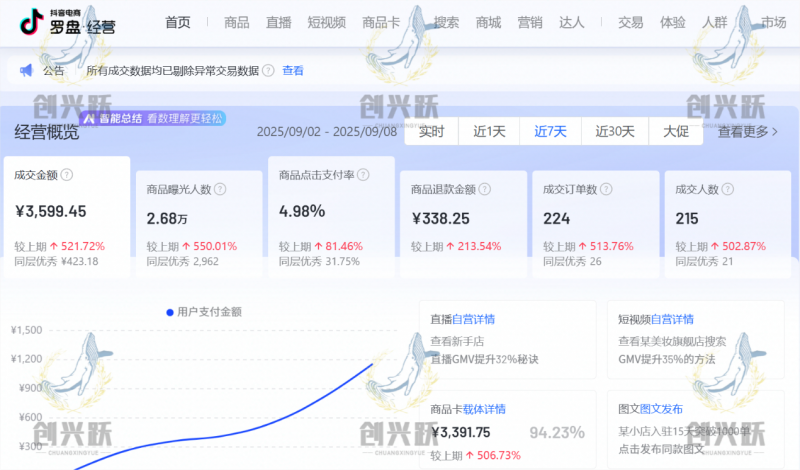Viewport: 800px width, 470px height.
Task: Click help icon beside 成交金额
Action: (x=67, y=174)
